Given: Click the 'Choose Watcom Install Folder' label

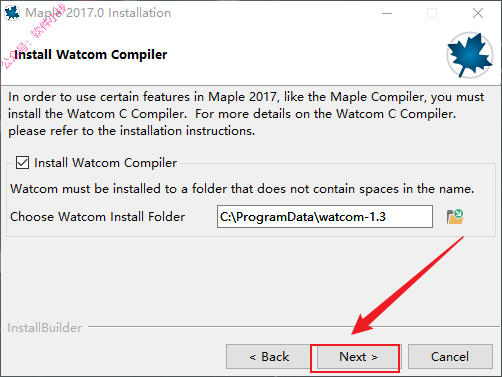Looking at the screenshot, I should coord(98,217).
